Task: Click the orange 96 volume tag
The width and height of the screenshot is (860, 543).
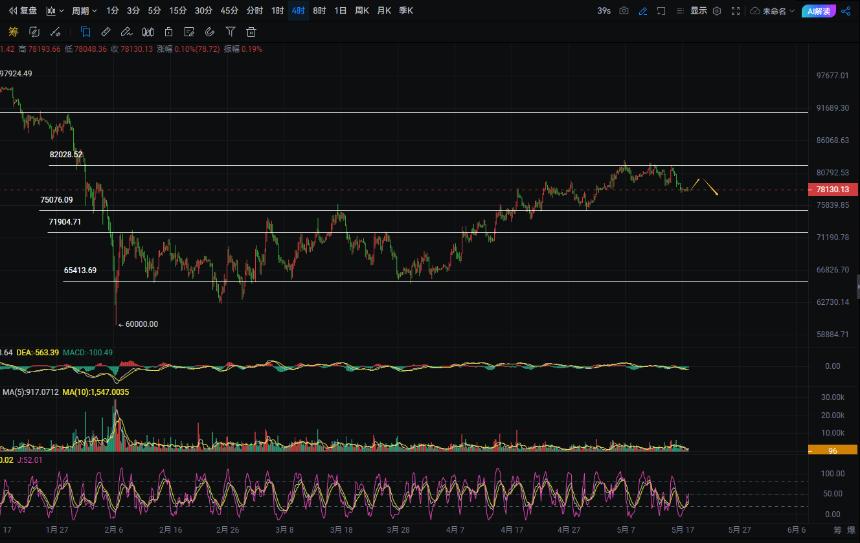Action: [x=832, y=450]
